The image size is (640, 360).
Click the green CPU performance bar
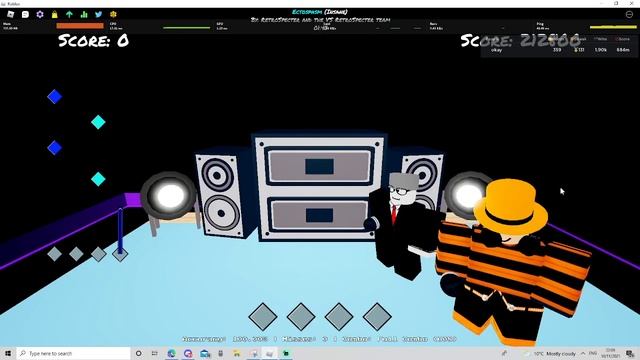tap(187, 28)
